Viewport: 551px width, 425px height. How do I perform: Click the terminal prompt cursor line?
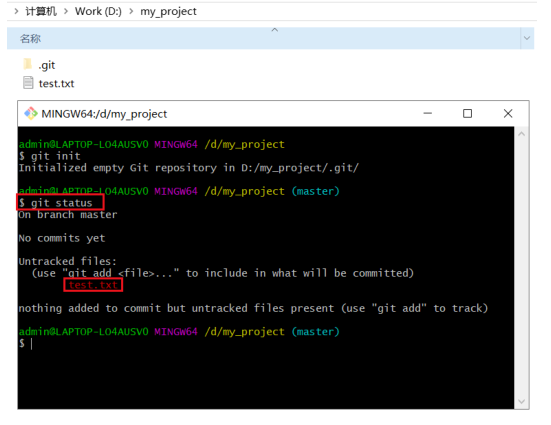pos(26,343)
